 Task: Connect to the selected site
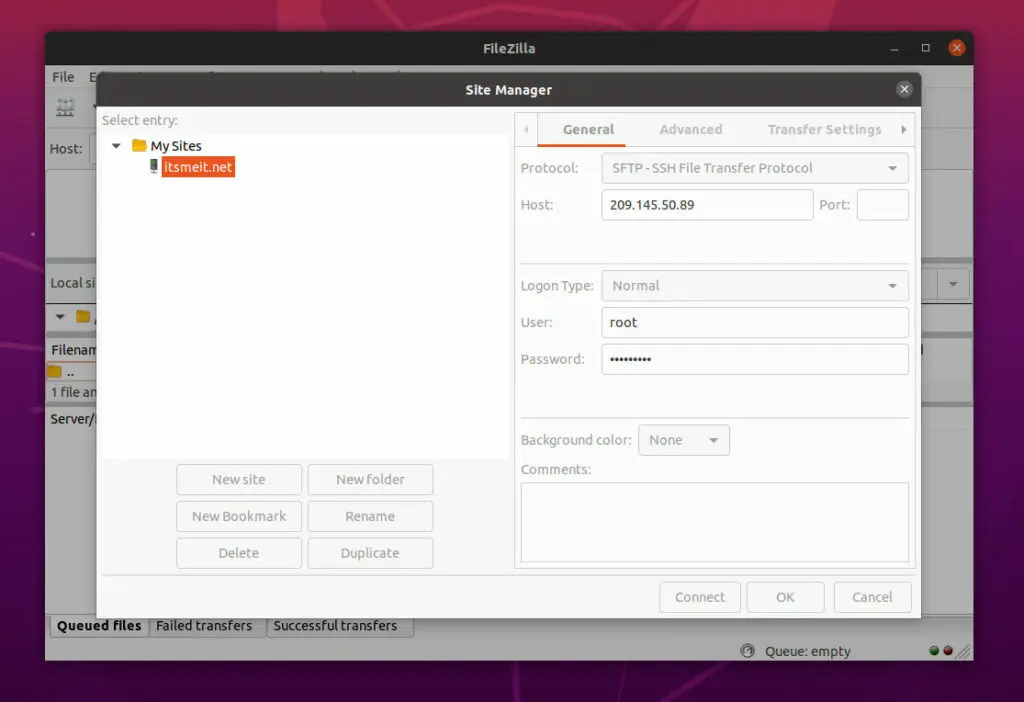699,596
